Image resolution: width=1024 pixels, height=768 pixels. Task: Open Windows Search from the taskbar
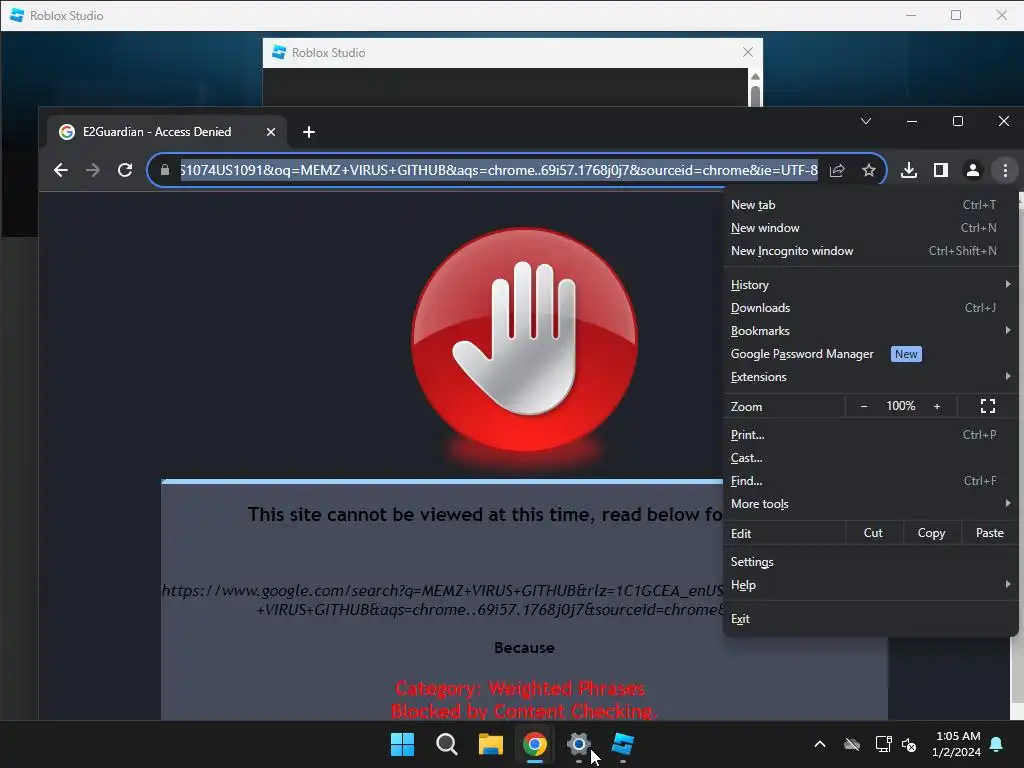coord(447,744)
